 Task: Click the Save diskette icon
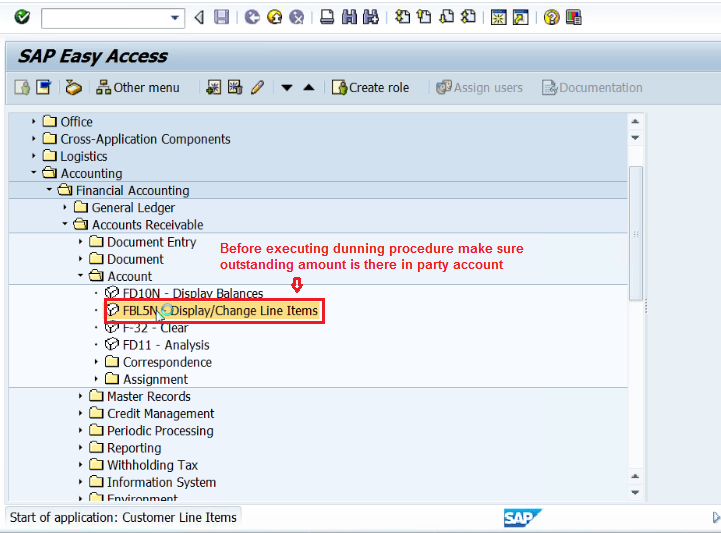coord(222,17)
